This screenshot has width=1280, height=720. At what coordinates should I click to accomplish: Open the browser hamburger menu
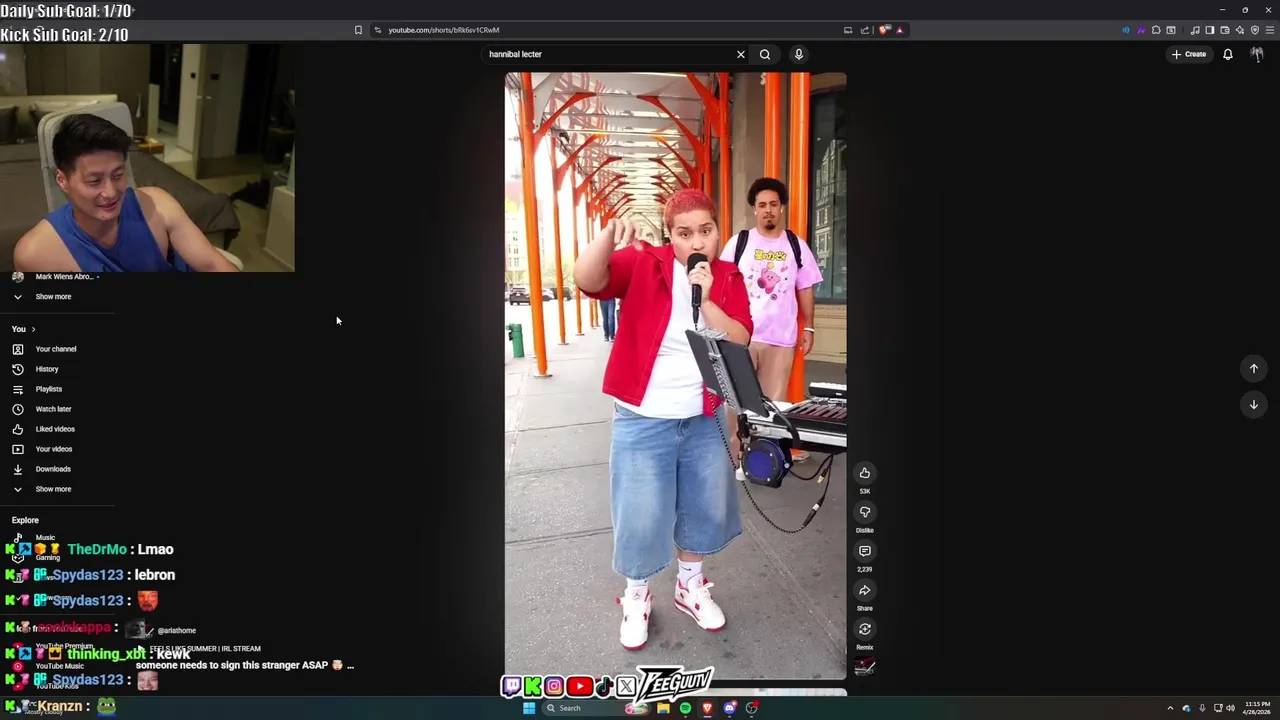point(1269,30)
